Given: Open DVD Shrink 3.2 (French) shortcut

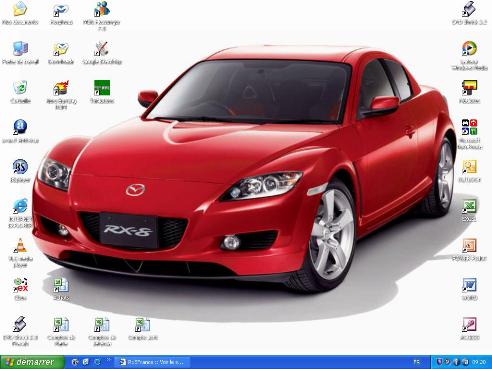Looking at the screenshot, I should click(20, 324).
